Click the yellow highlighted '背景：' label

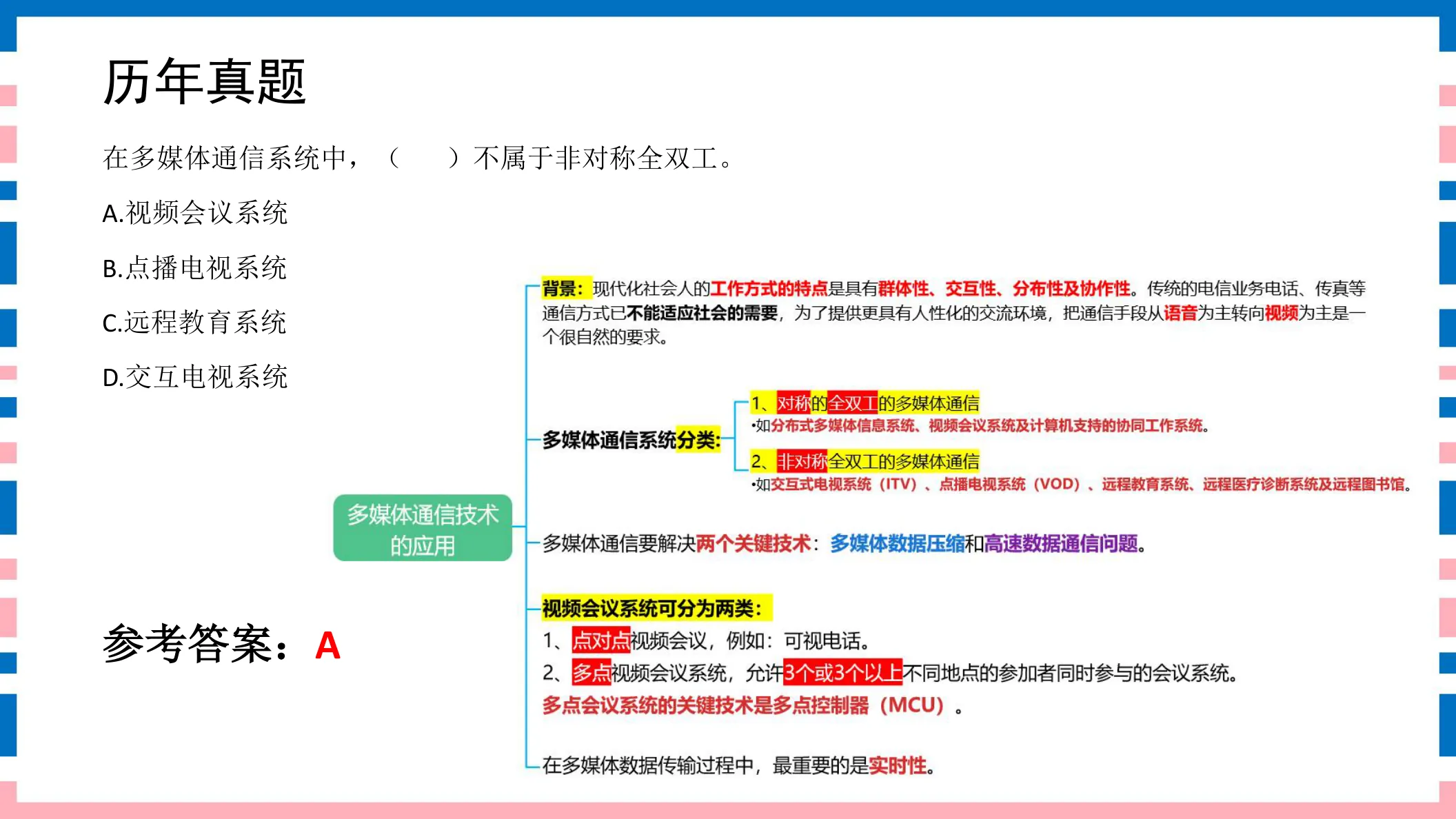(567, 288)
